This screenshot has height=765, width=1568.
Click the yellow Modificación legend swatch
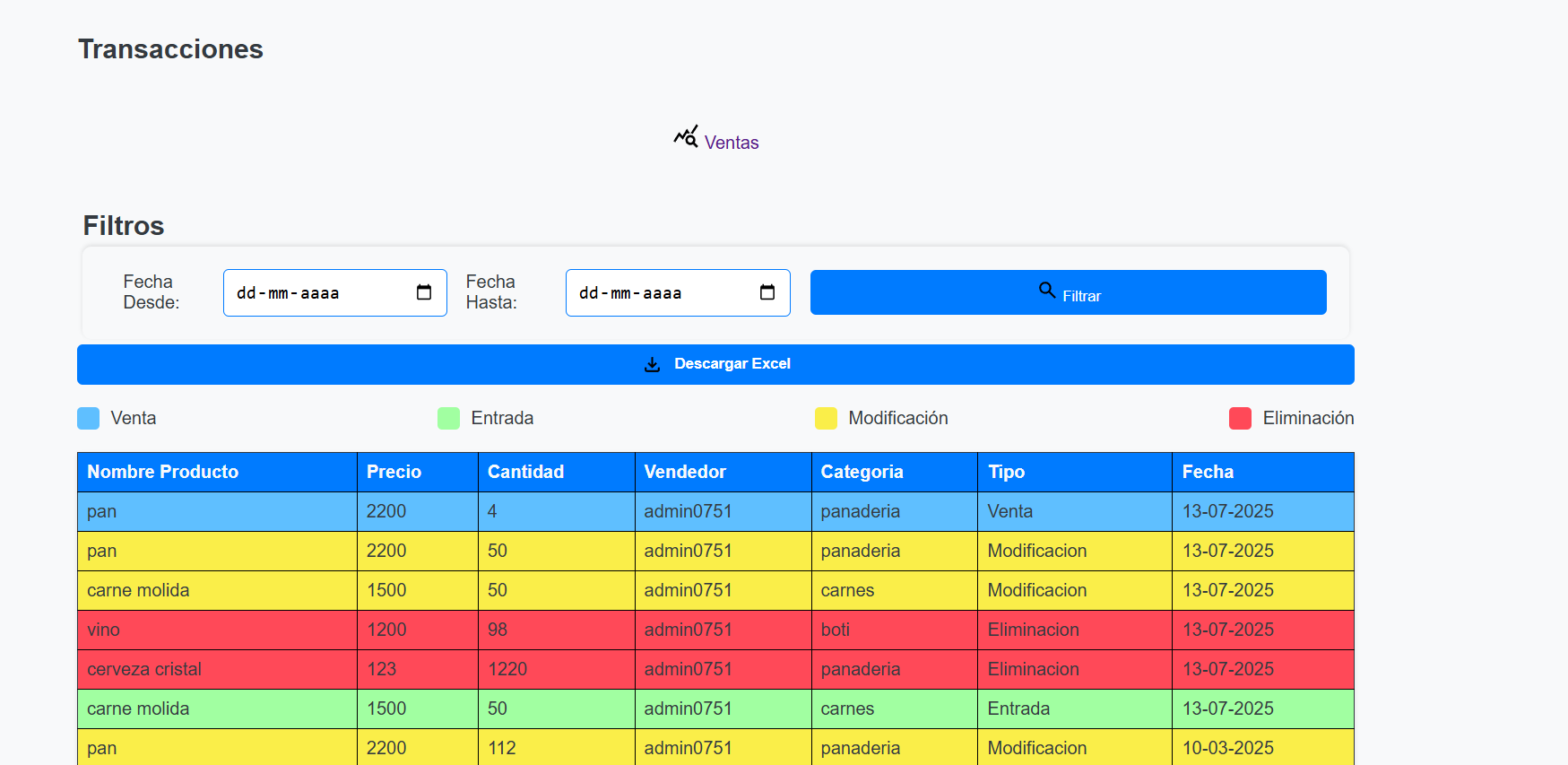coord(826,418)
